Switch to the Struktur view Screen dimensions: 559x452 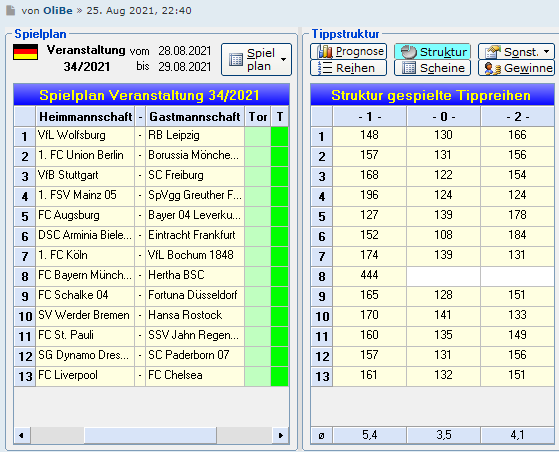click(432, 52)
